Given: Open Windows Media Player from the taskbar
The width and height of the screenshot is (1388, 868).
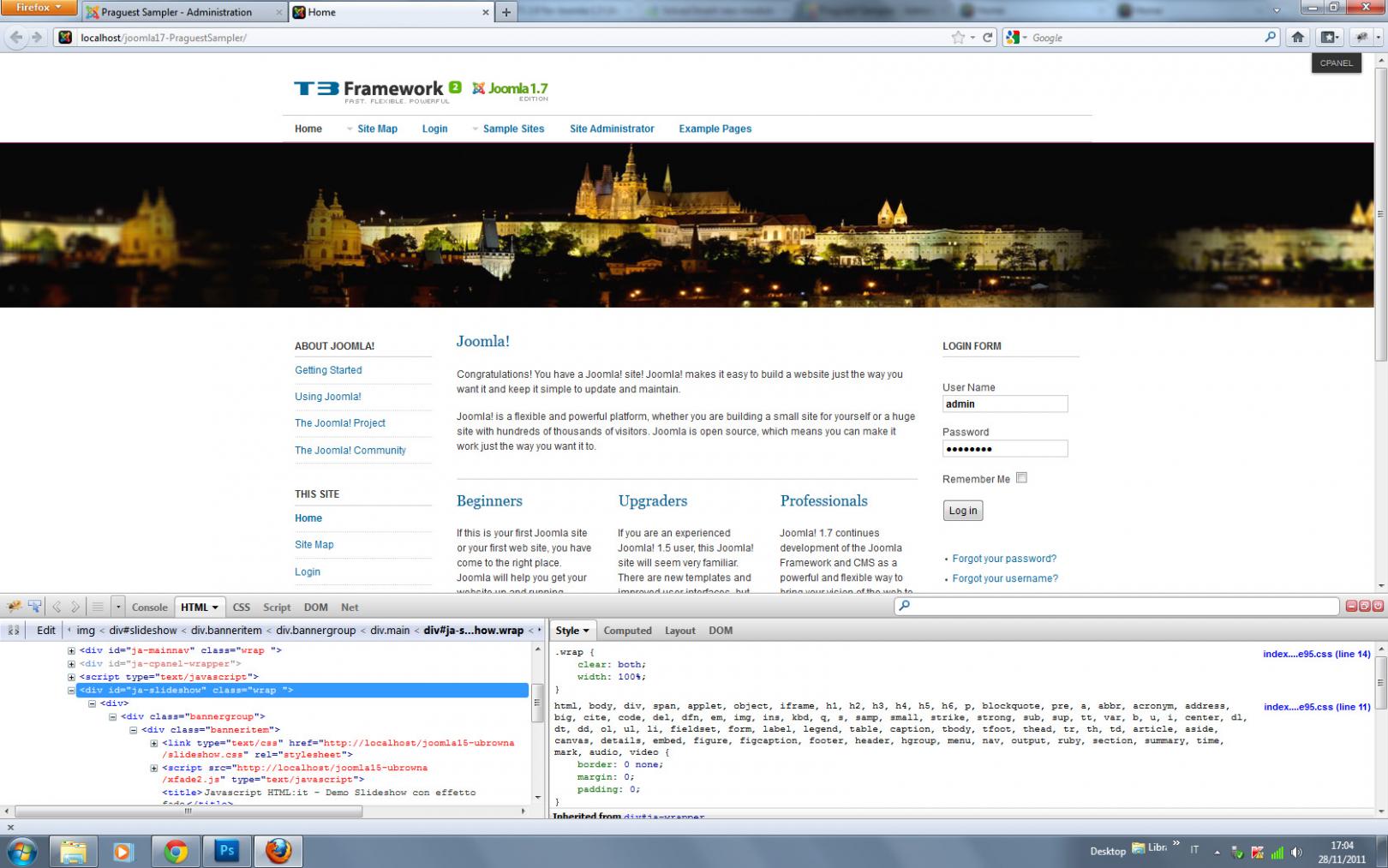Looking at the screenshot, I should coord(123,852).
